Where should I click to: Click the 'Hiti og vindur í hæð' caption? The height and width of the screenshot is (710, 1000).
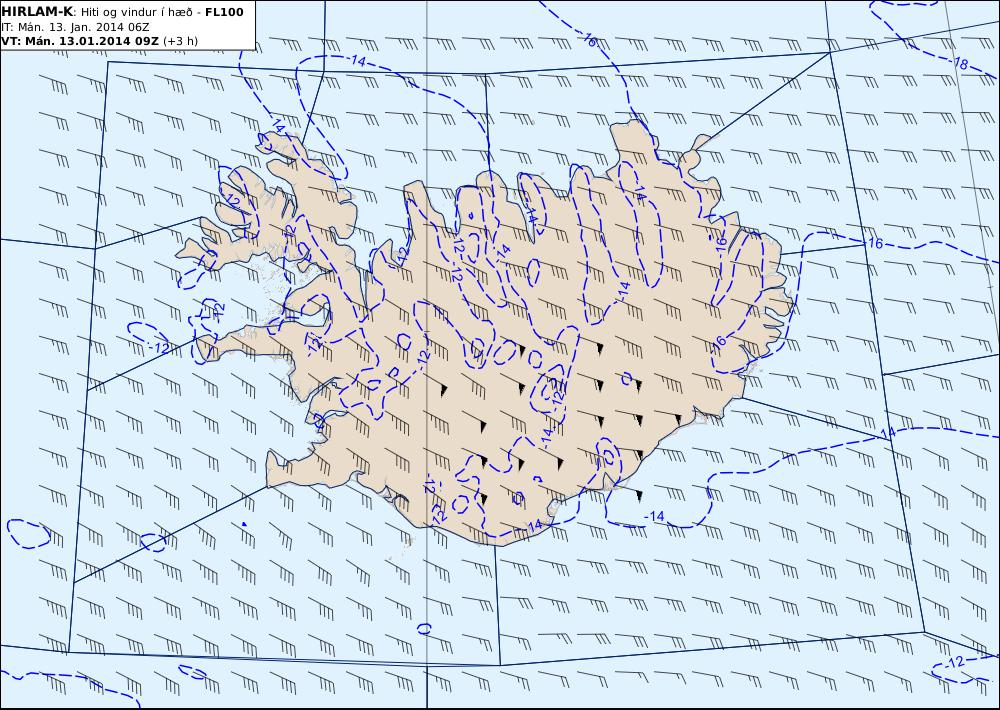[x=136, y=12]
